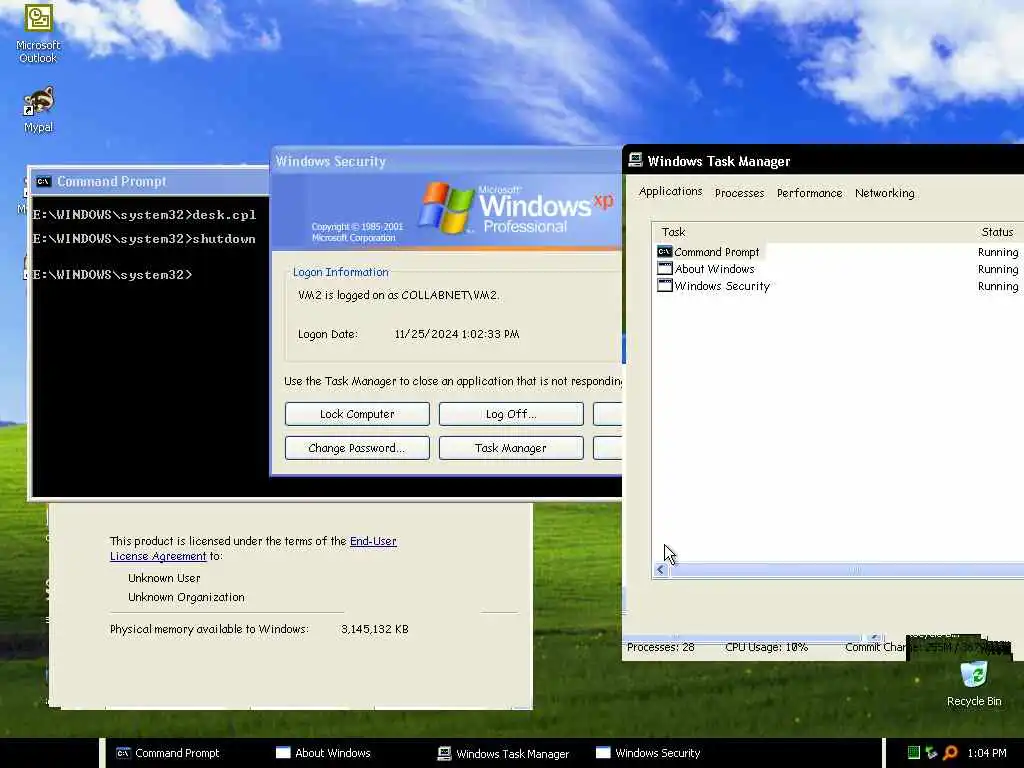Screen dimensions: 1024x768
Task: Switch to Windows Task Manager in the taskbar
Action: [504, 753]
